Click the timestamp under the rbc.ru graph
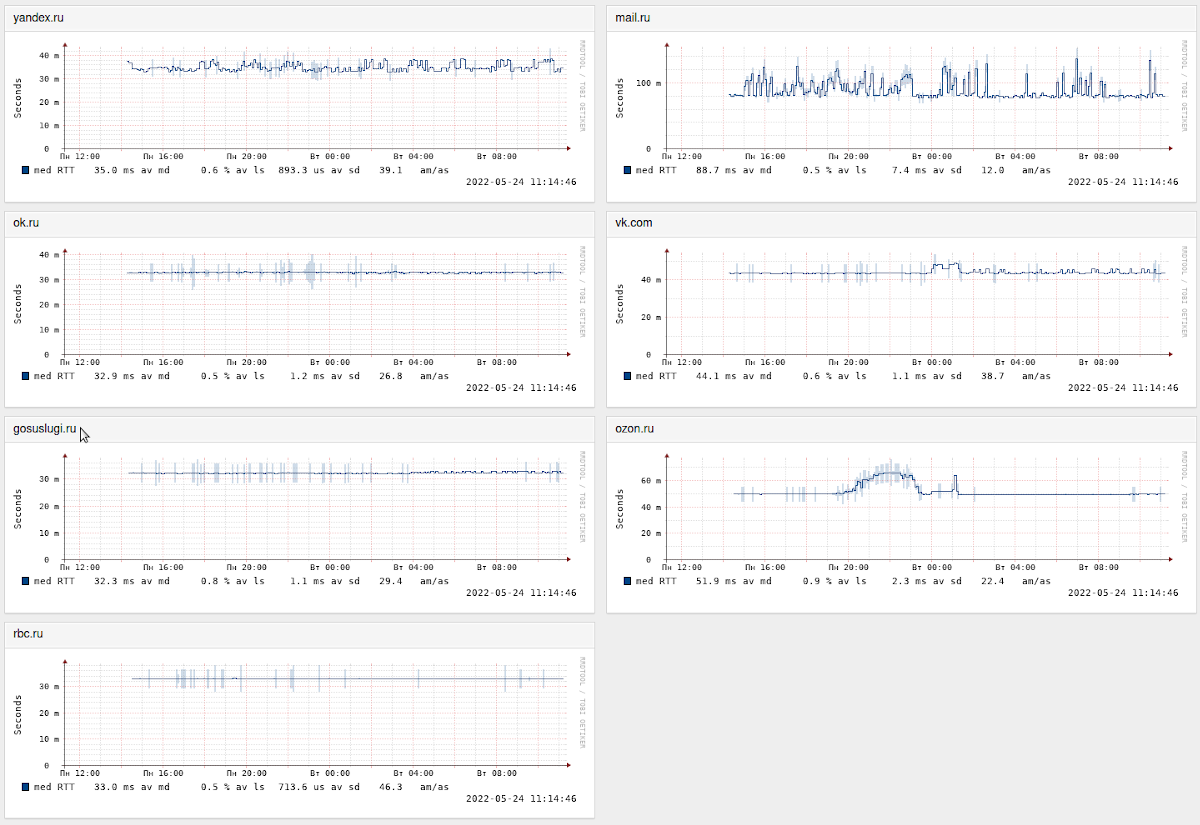Viewport: 1200px width, 825px height. click(521, 799)
